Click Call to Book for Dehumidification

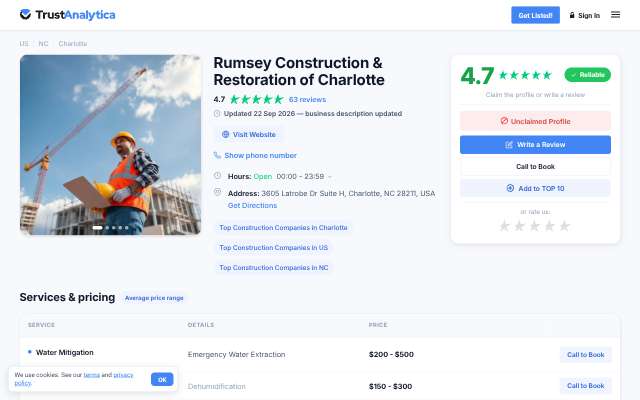pos(585,386)
